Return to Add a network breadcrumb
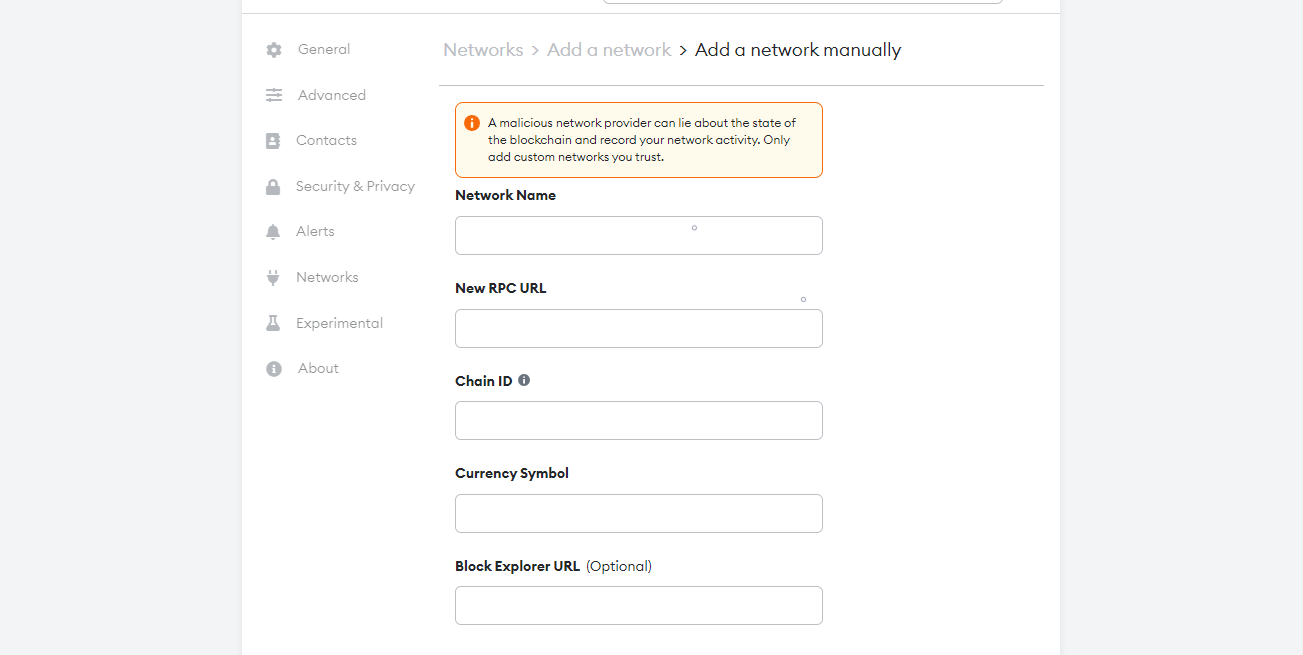The image size is (1303, 655). tap(609, 50)
